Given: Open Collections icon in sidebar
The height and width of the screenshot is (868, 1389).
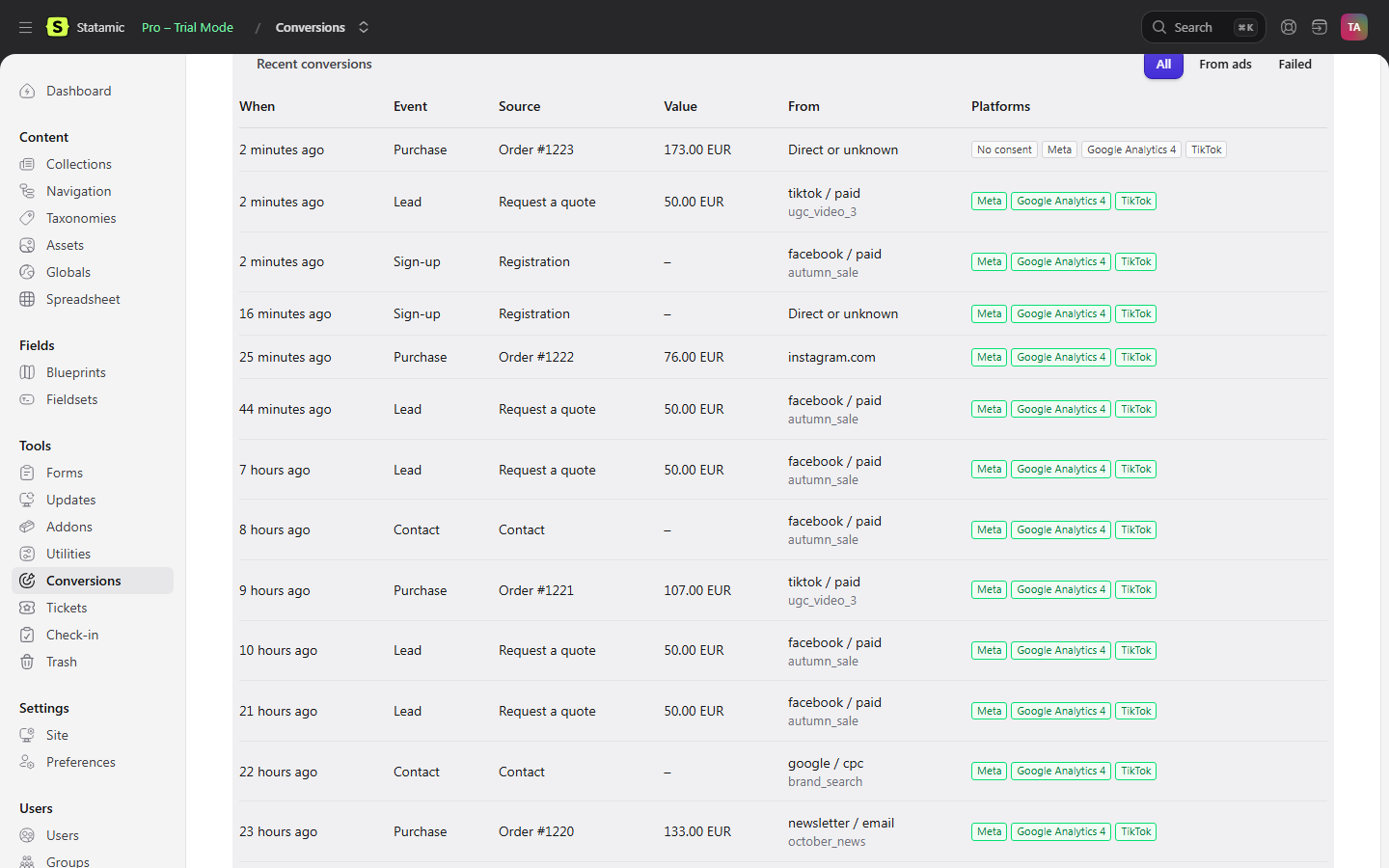Looking at the screenshot, I should click(x=27, y=164).
